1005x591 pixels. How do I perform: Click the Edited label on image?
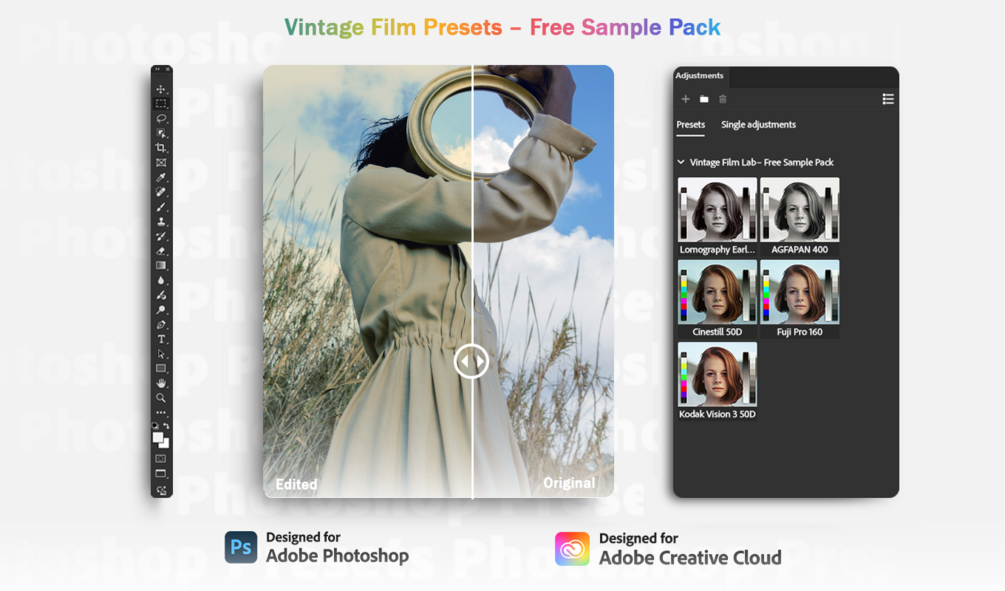(x=296, y=485)
